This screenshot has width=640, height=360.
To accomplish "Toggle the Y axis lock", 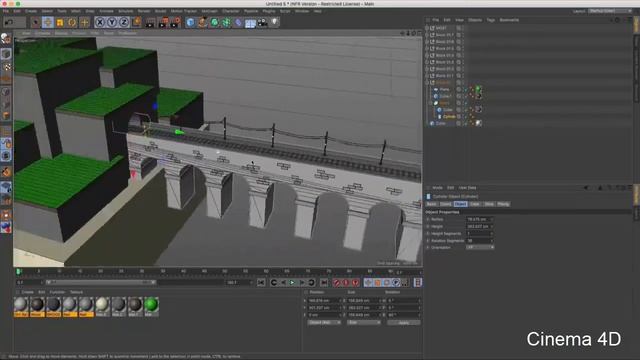I will coord(111,22).
